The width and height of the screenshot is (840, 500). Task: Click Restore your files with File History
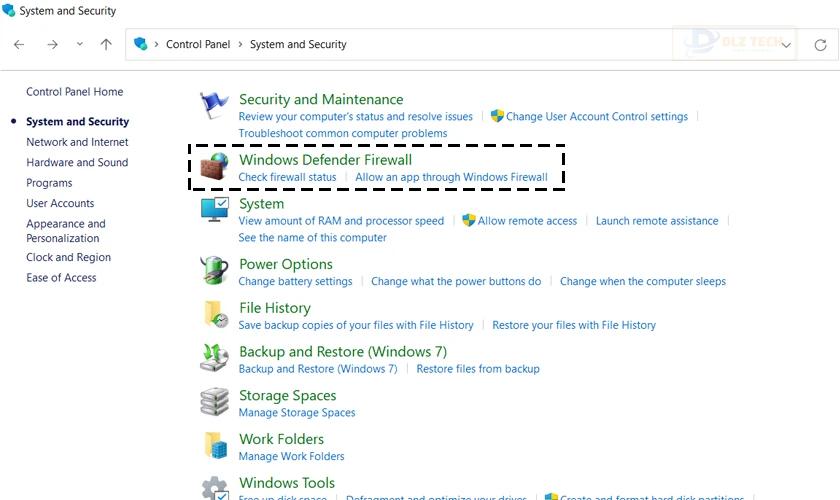coord(574,325)
